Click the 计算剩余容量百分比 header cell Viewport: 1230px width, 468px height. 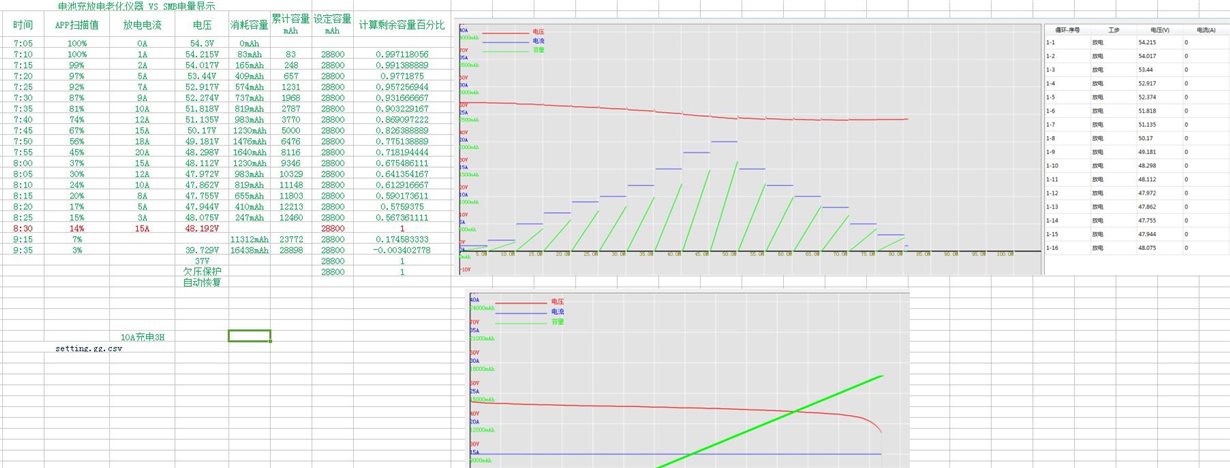(x=401, y=24)
